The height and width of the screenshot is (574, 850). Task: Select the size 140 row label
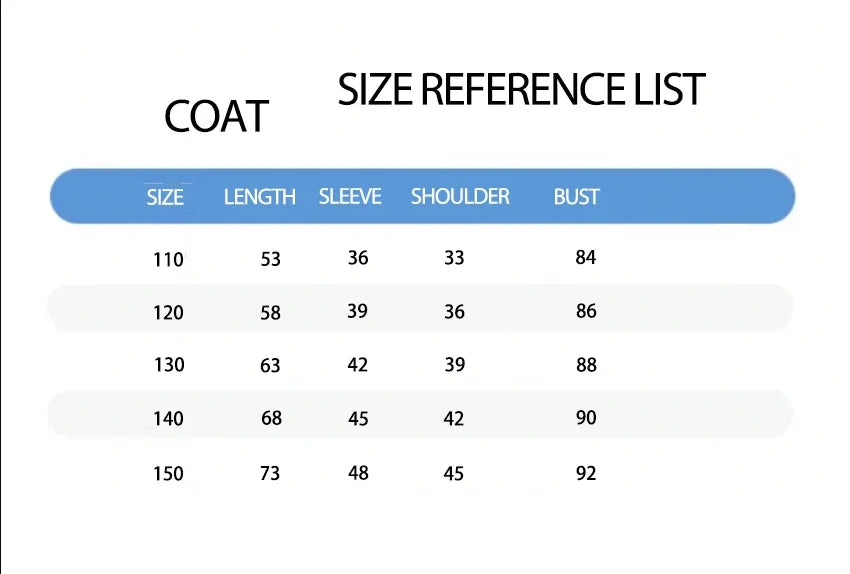[168, 419]
